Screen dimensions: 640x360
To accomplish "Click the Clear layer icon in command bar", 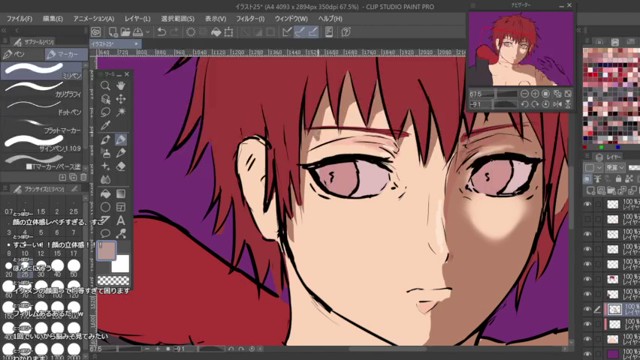I will point(191,32).
